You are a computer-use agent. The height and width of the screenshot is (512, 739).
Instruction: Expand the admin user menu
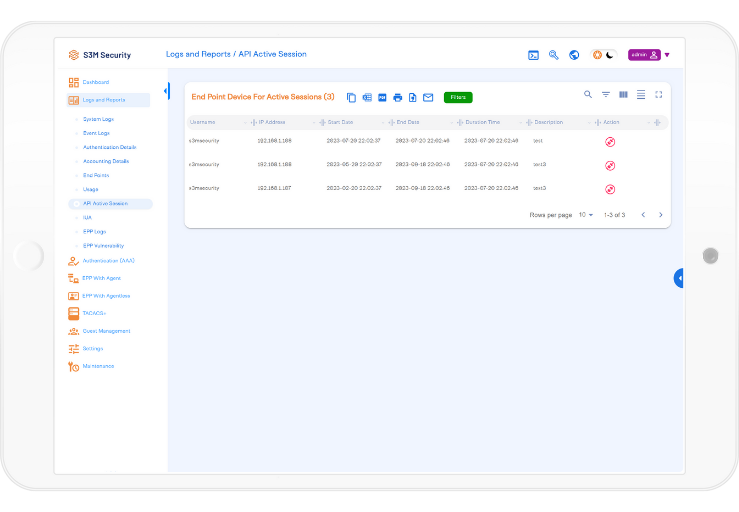click(666, 55)
